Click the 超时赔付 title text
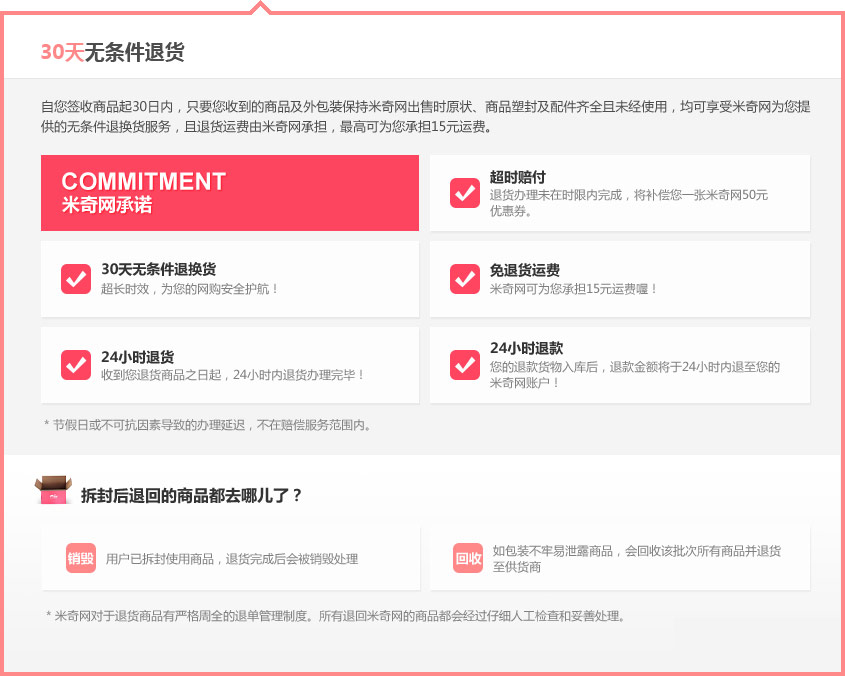Image resolution: width=845 pixels, height=676 pixels. tap(517, 177)
